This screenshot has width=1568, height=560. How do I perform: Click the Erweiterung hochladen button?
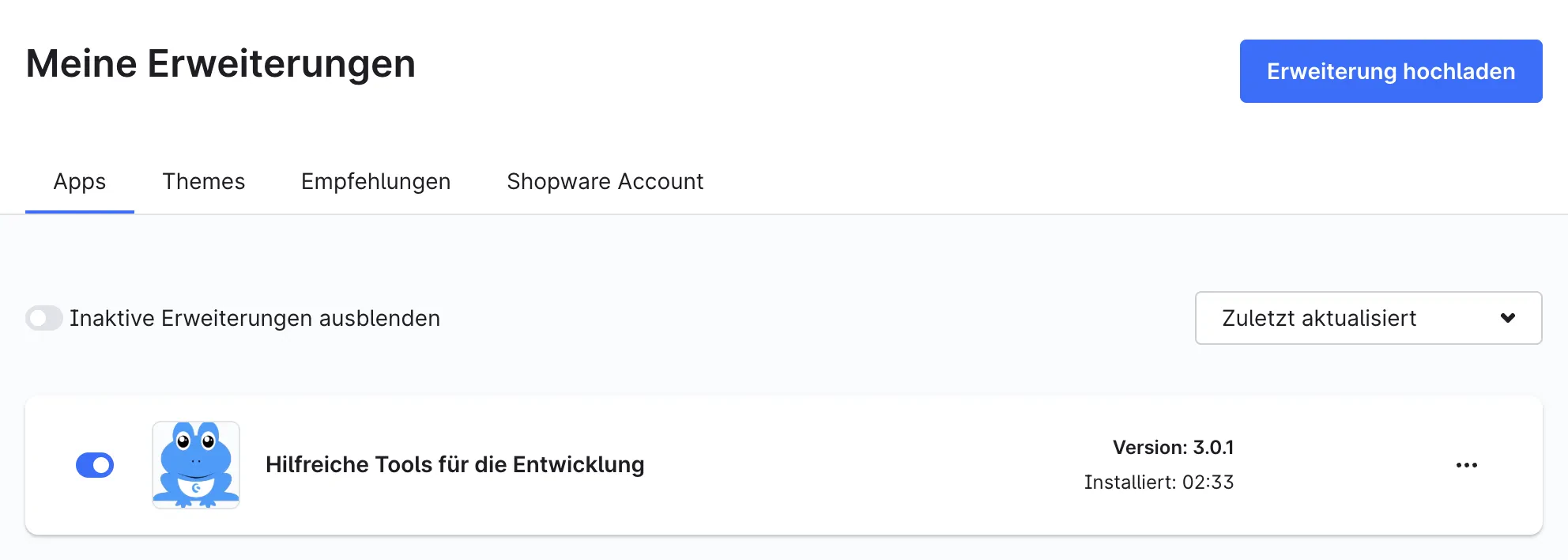(1391, 71)
